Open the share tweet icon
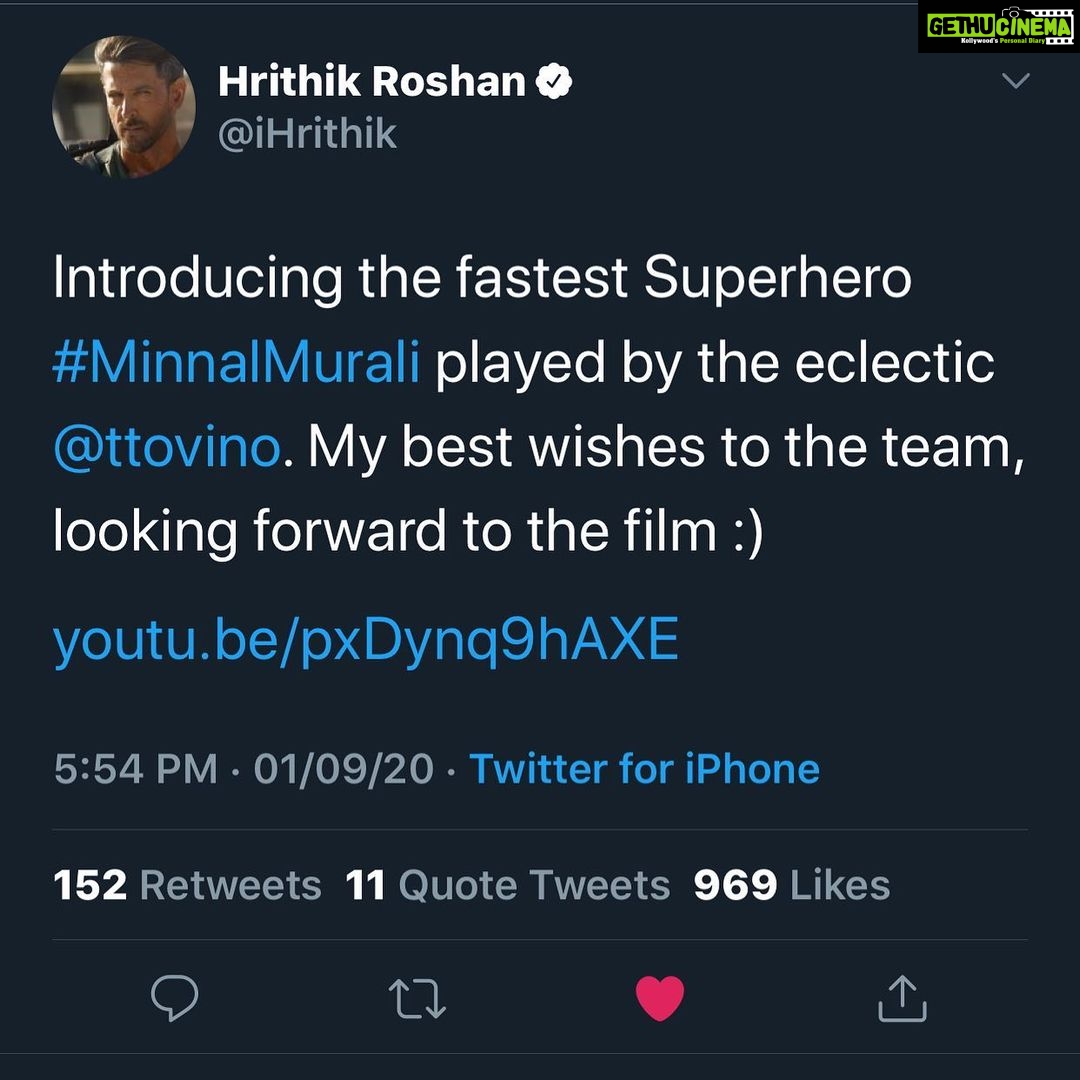This screenshot has height=1080, width=1080. tap(902, 997)
